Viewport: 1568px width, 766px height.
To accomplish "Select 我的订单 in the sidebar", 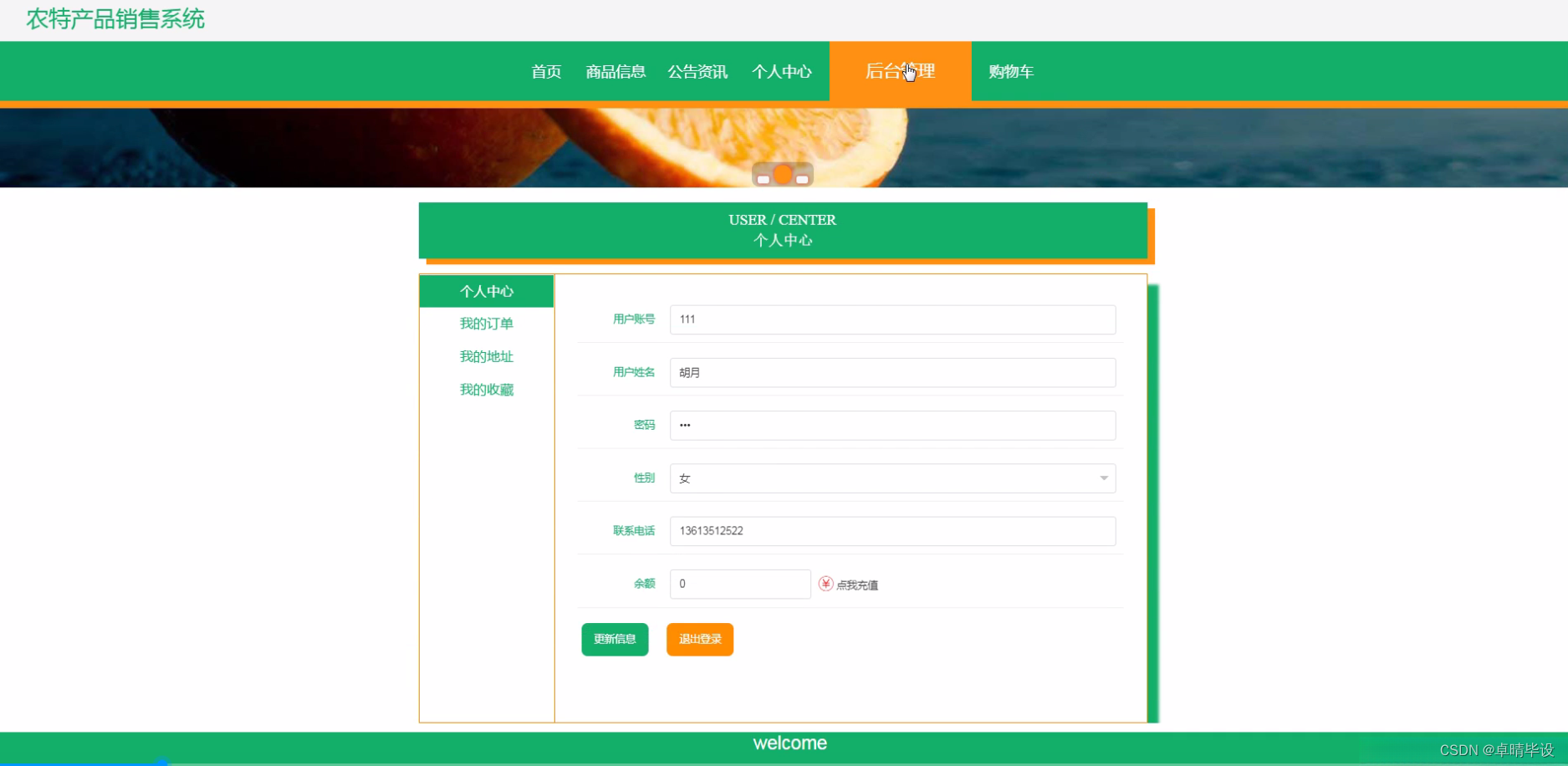I will point(486,324).
